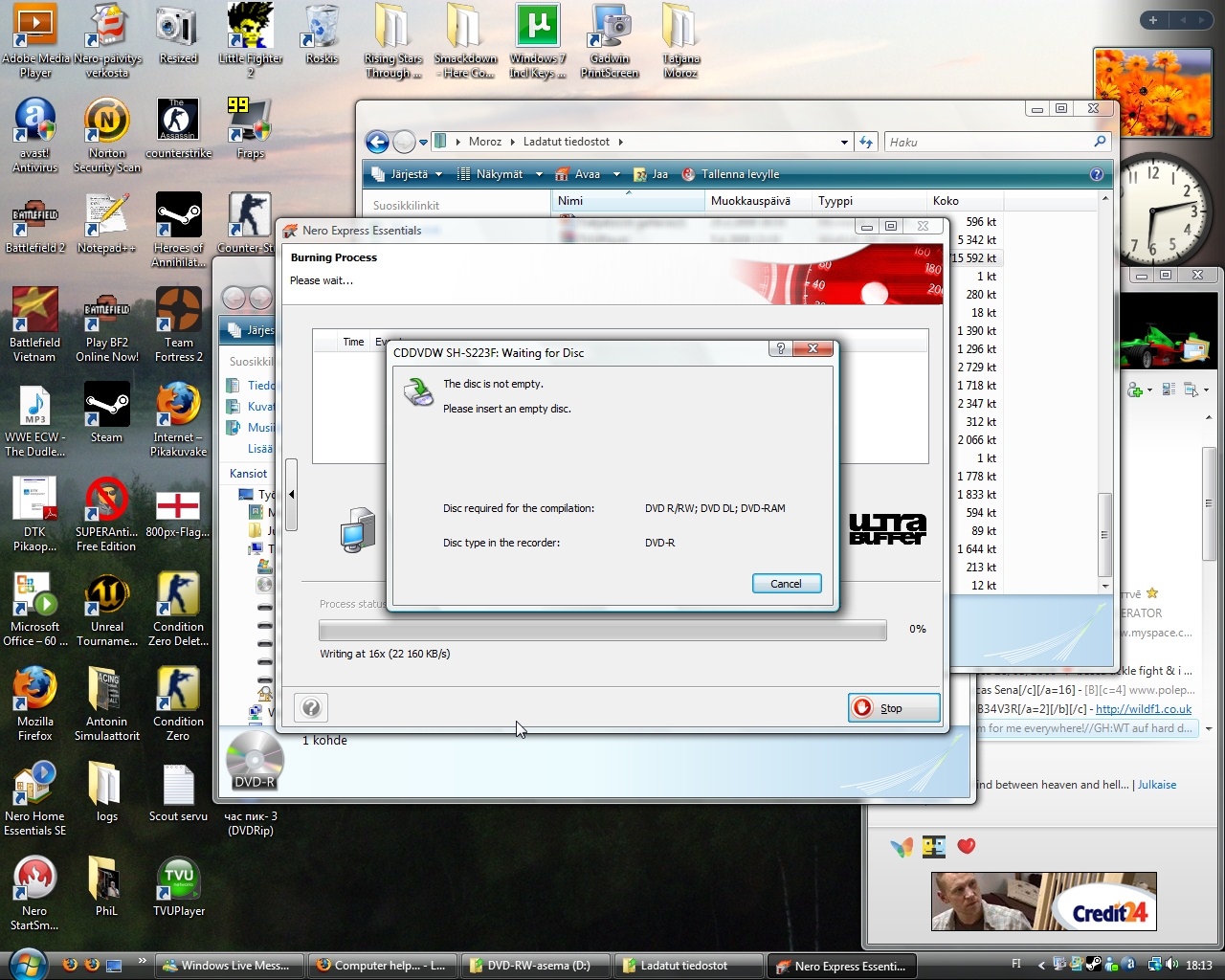The height and width of the screenshot is (980, 1225).
Task: Open Team Fortress 2 shortcut
Action: click(x=179, y=324)
